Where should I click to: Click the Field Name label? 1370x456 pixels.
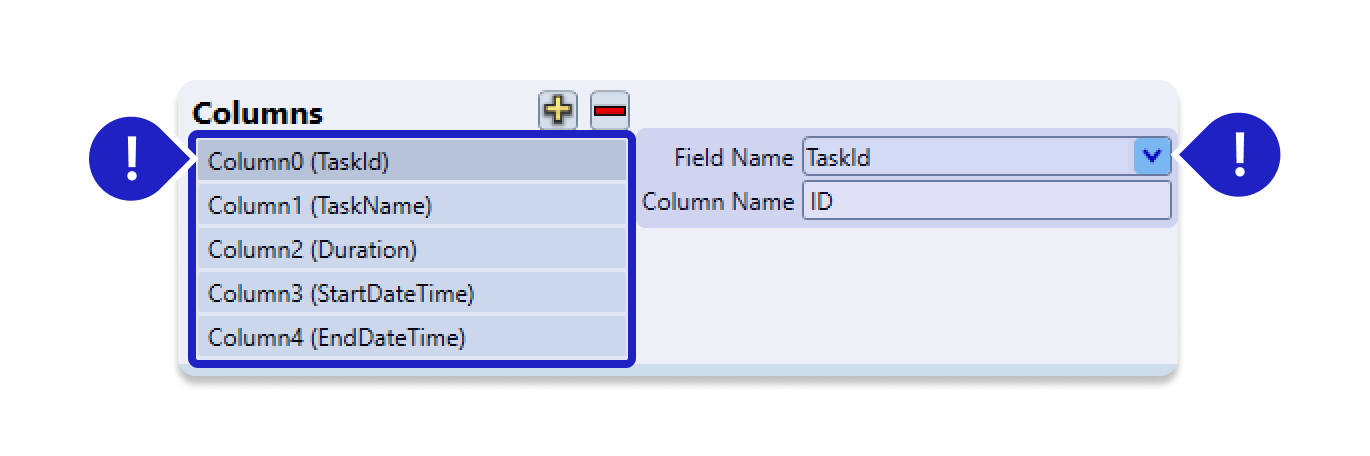click(x=733, y=157)
